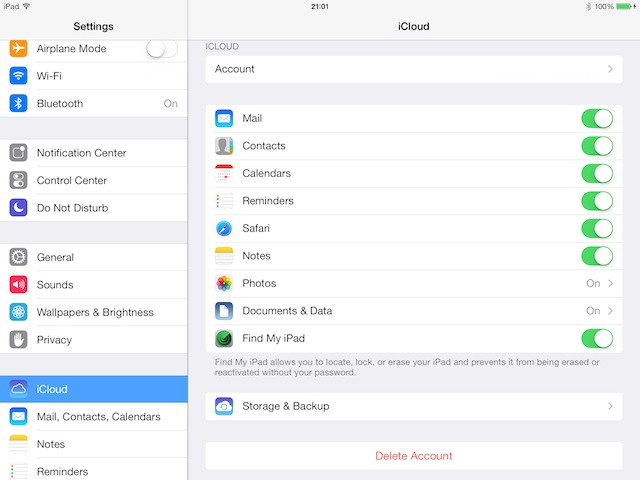Screen dimensions: 640x480
Task: Open Do Not Disturb settings
Action: (x=93, y=207)
